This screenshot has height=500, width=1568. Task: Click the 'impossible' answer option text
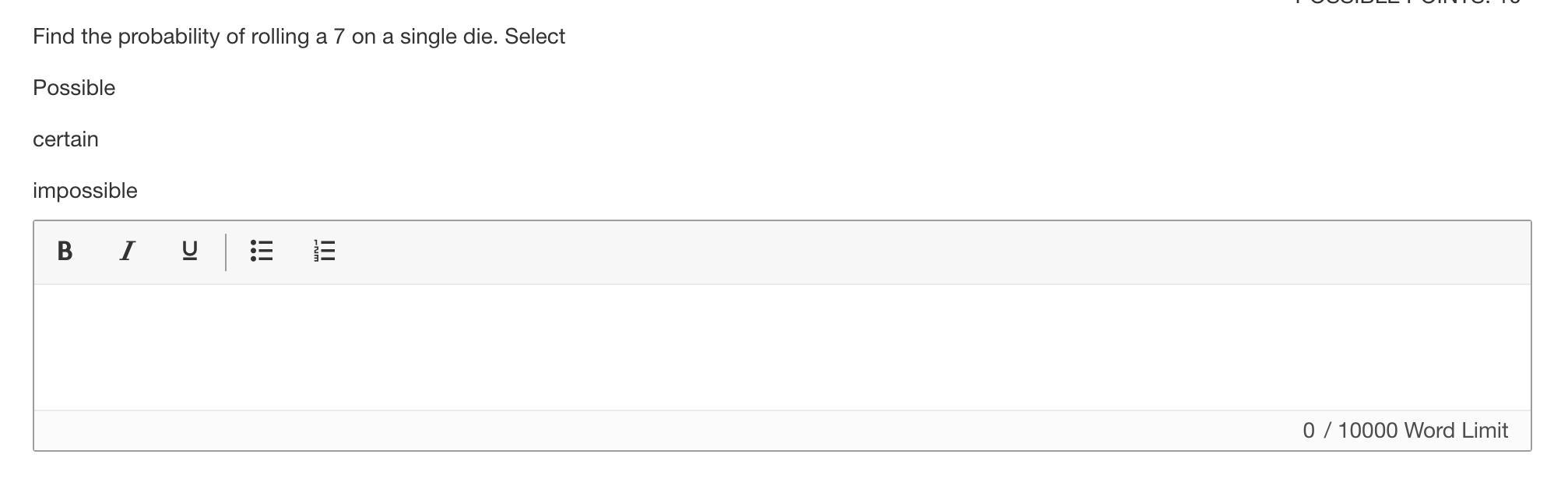[85, 191]
